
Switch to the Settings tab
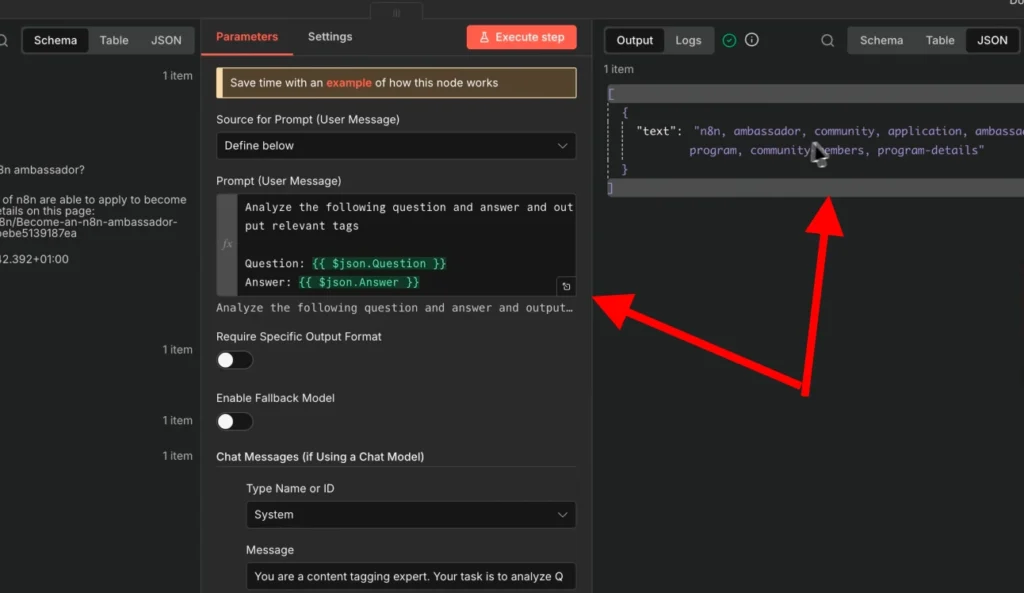330,37
